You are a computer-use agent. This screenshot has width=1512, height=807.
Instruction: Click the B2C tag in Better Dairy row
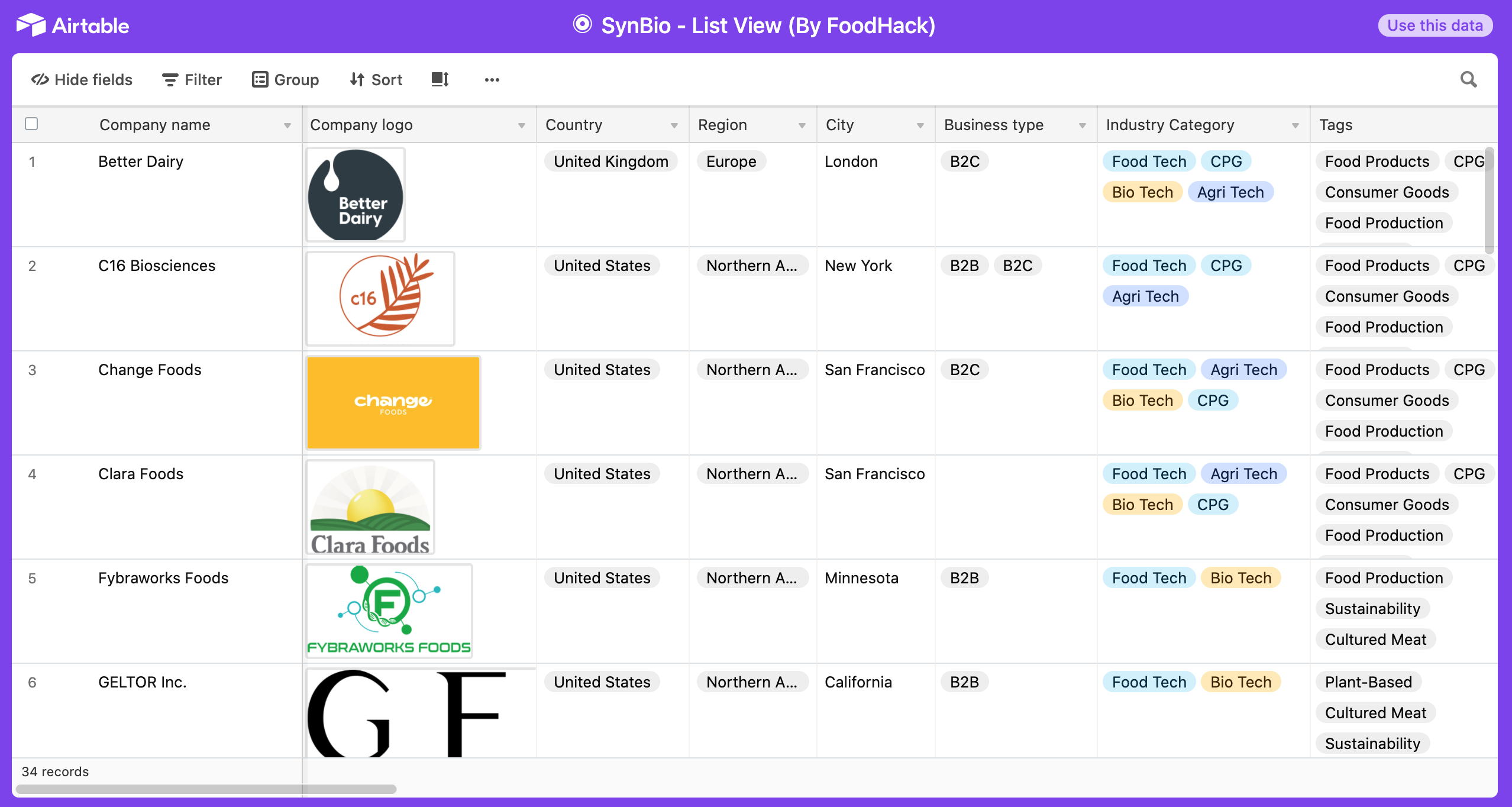pyautogui.click(x=965, y=162)
